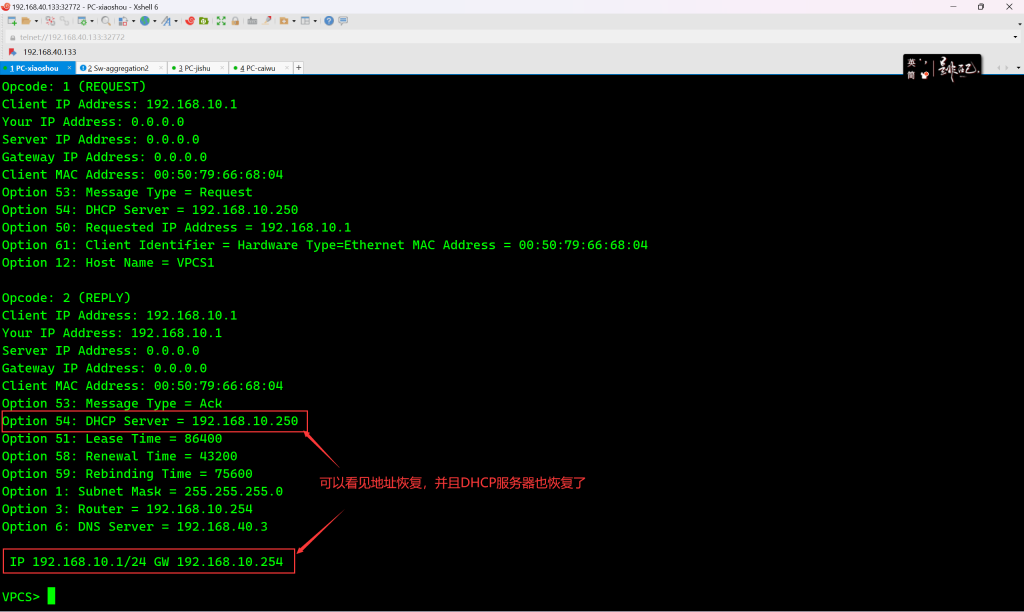Screen dimensions: 1024x612
Task: Add a new tab with plus button
Action: tap(298, 68)
